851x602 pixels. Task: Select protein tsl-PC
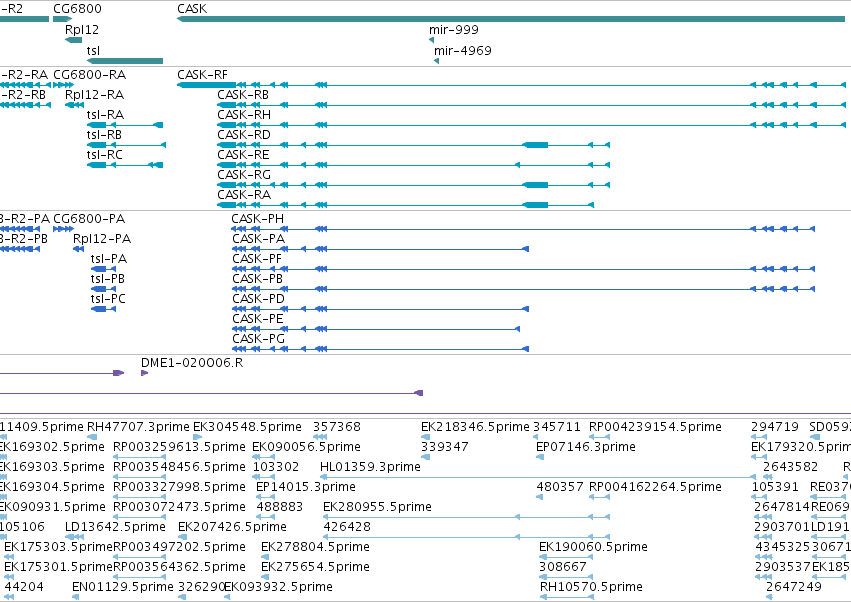click(103, 309)
